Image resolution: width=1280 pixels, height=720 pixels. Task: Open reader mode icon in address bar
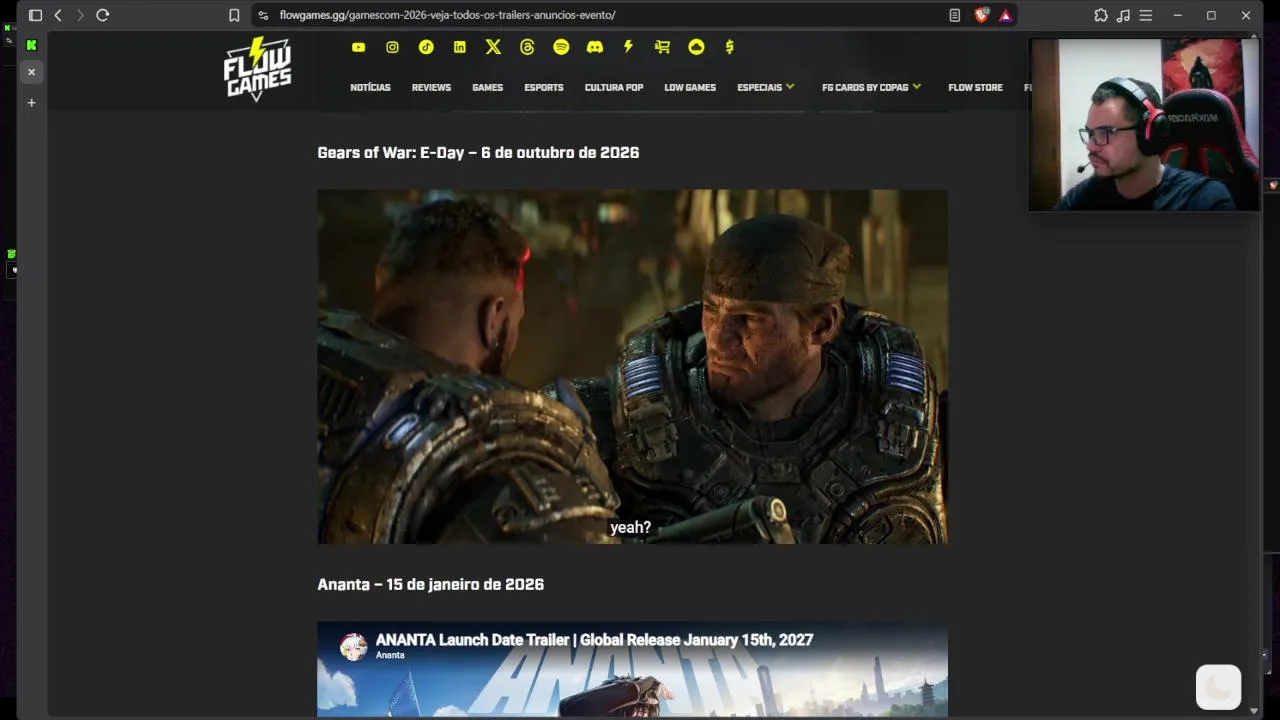coord(955,15)
